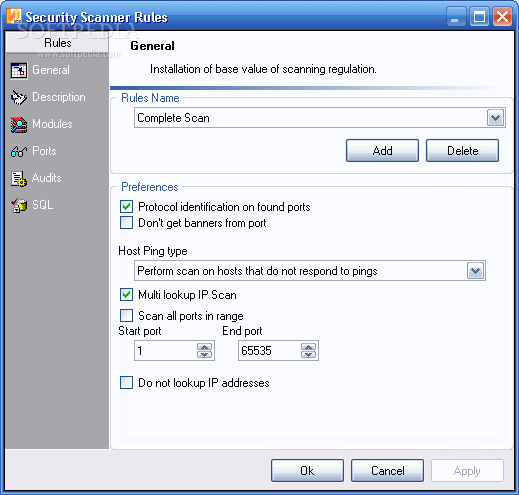Open the General rules page
The image size is (519, 495).
pos(51,70)
